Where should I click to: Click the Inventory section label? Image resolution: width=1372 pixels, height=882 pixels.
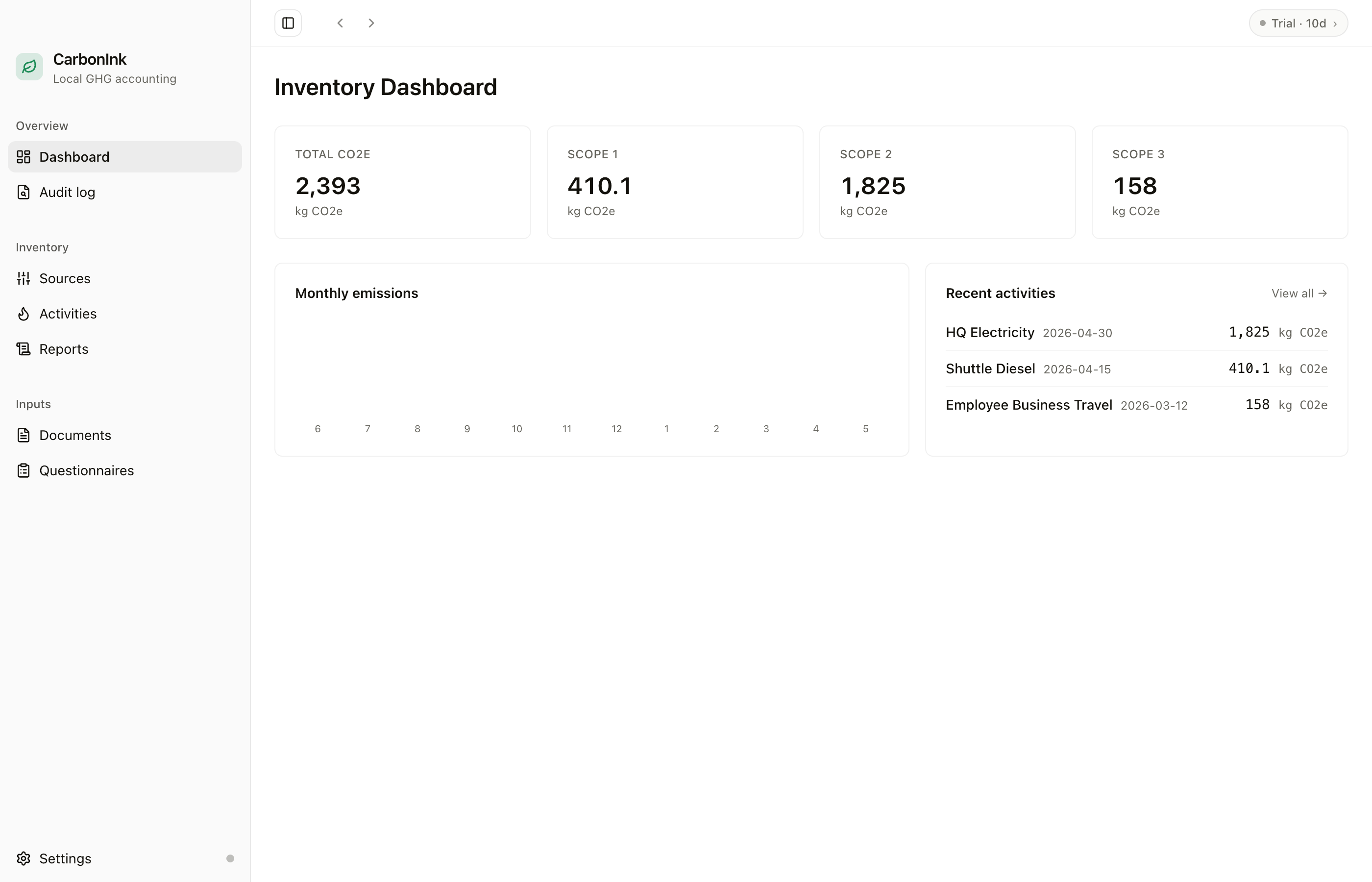42,247
